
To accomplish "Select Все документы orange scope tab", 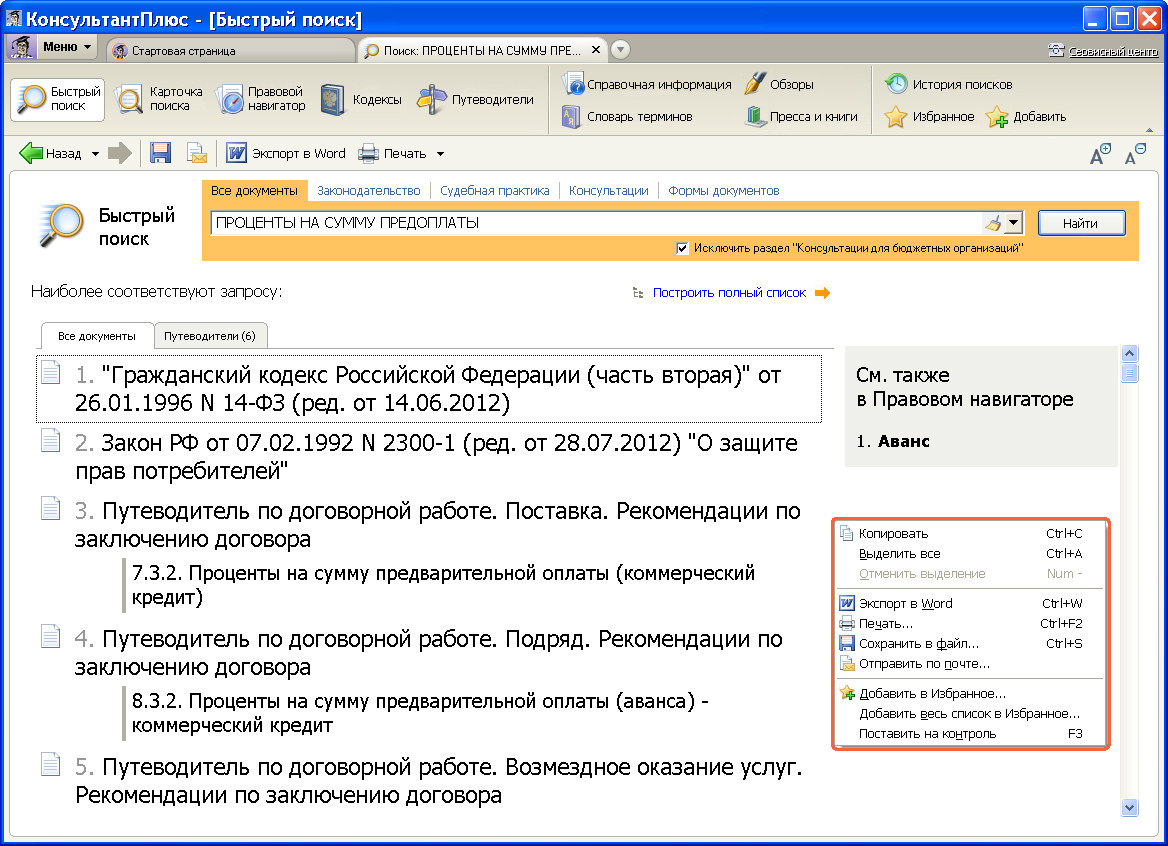I will pos(254,191).
